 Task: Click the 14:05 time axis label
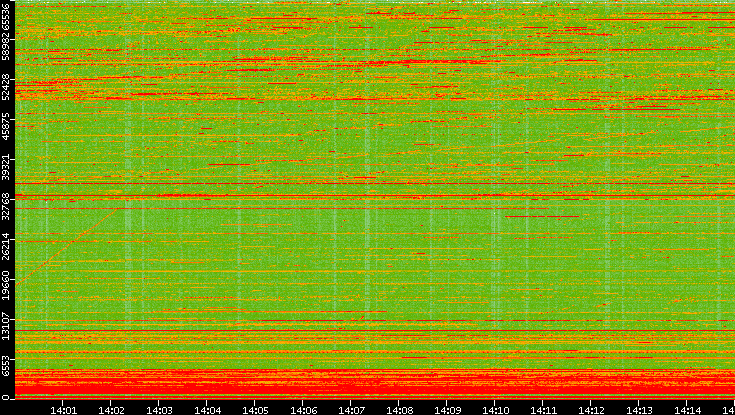pos(255,410)
